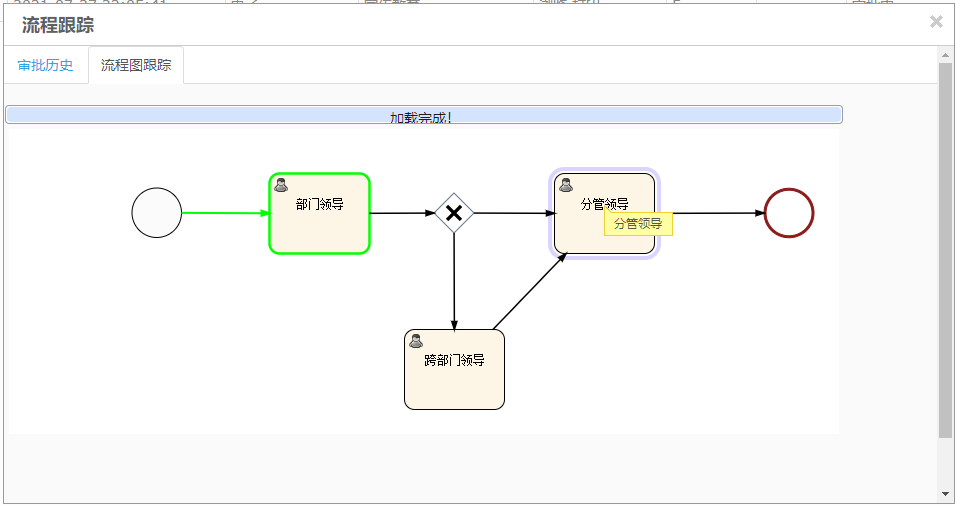This screenshot has width=955, height=505.
Task: Click the vertical scrollbar thumb
Action: pos(945,250)
